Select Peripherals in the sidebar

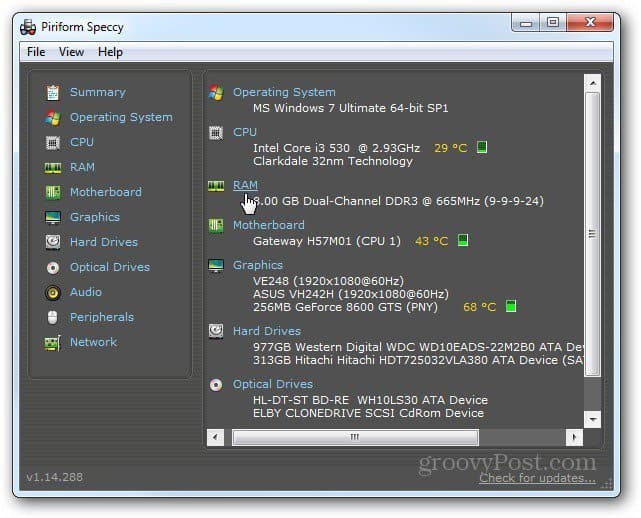pos(102,317)
